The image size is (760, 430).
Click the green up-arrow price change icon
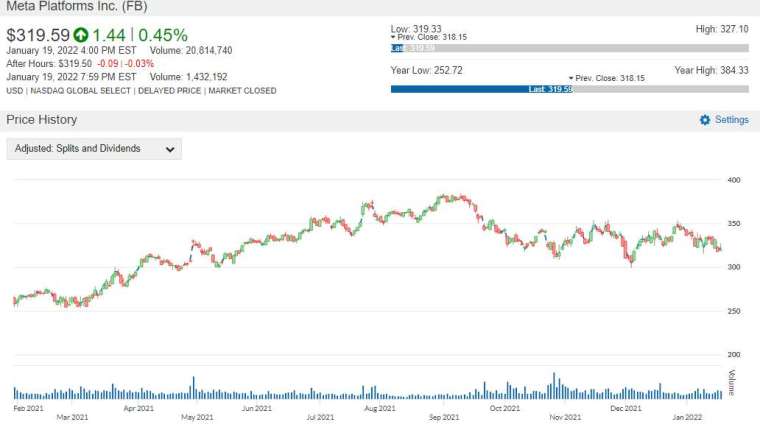(81, 35)
